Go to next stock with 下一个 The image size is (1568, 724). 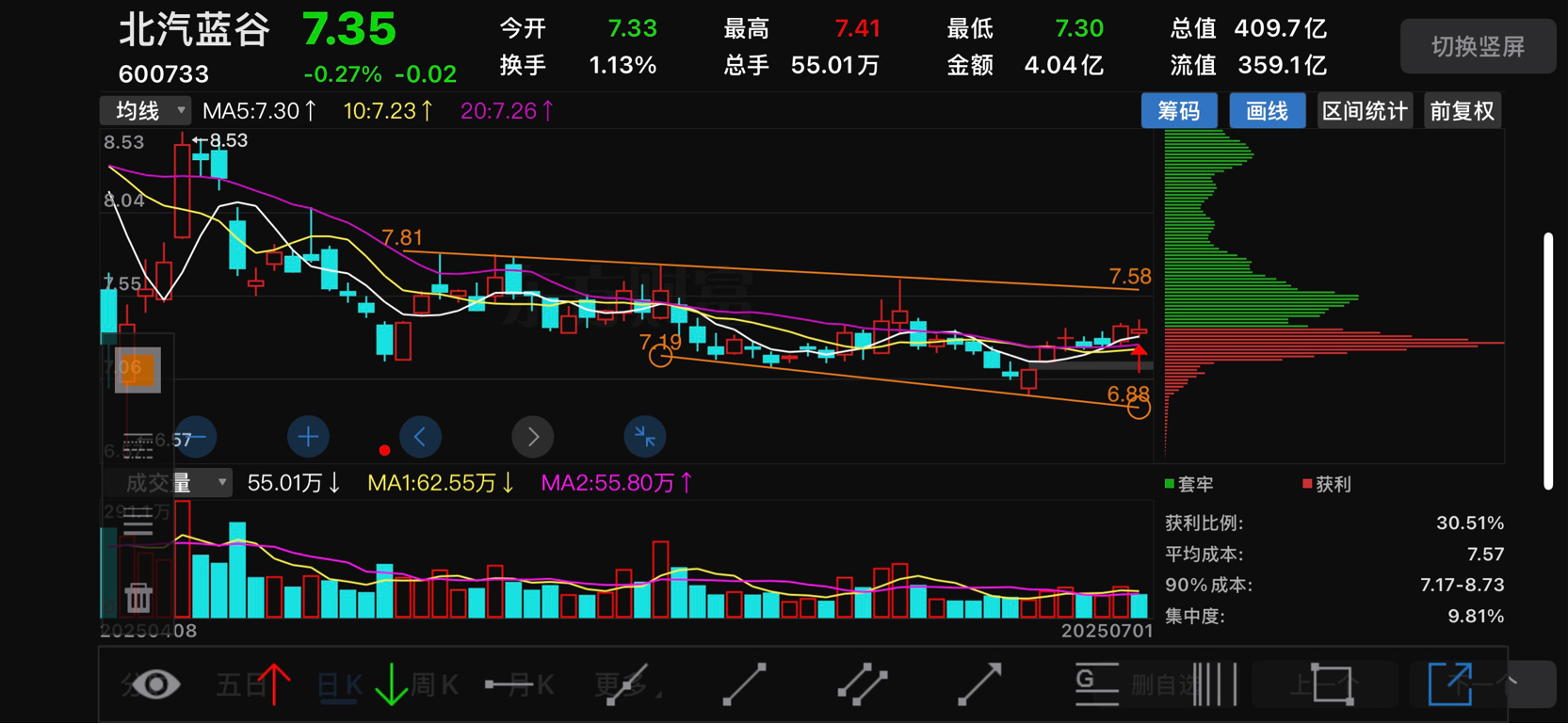1485,684
